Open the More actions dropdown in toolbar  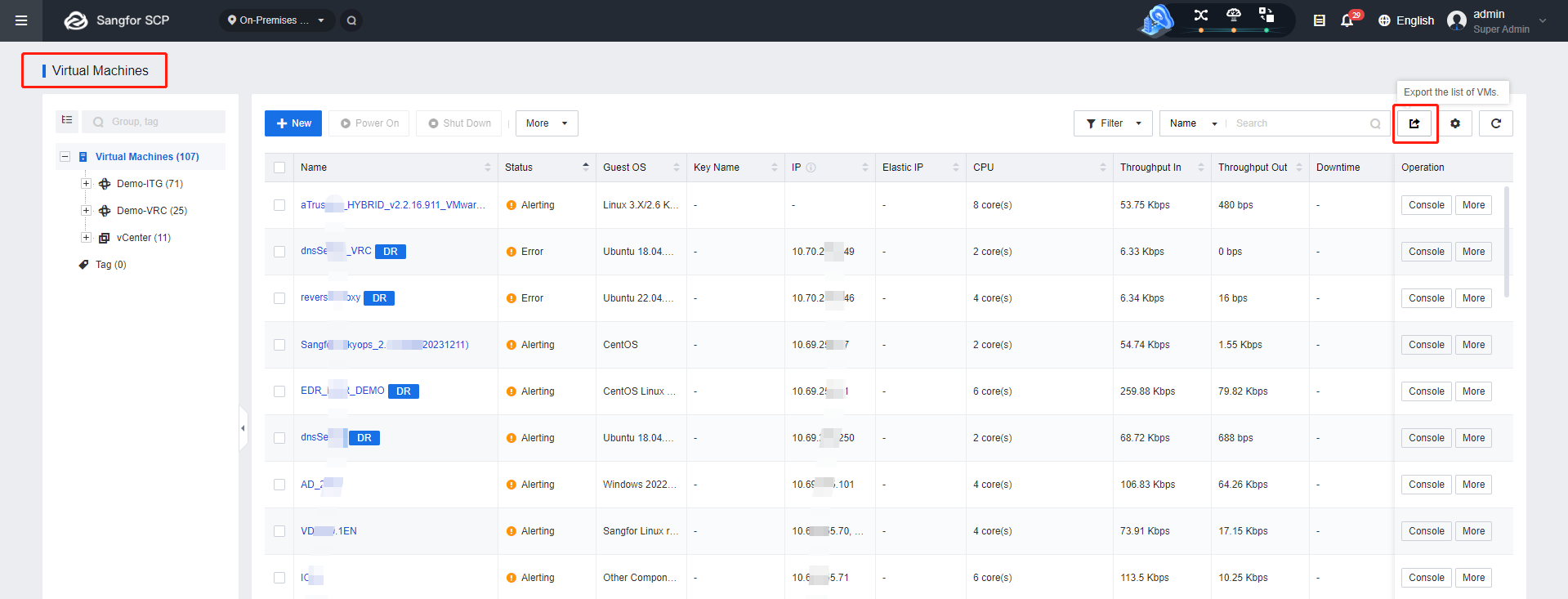click(x=547, y=123)
